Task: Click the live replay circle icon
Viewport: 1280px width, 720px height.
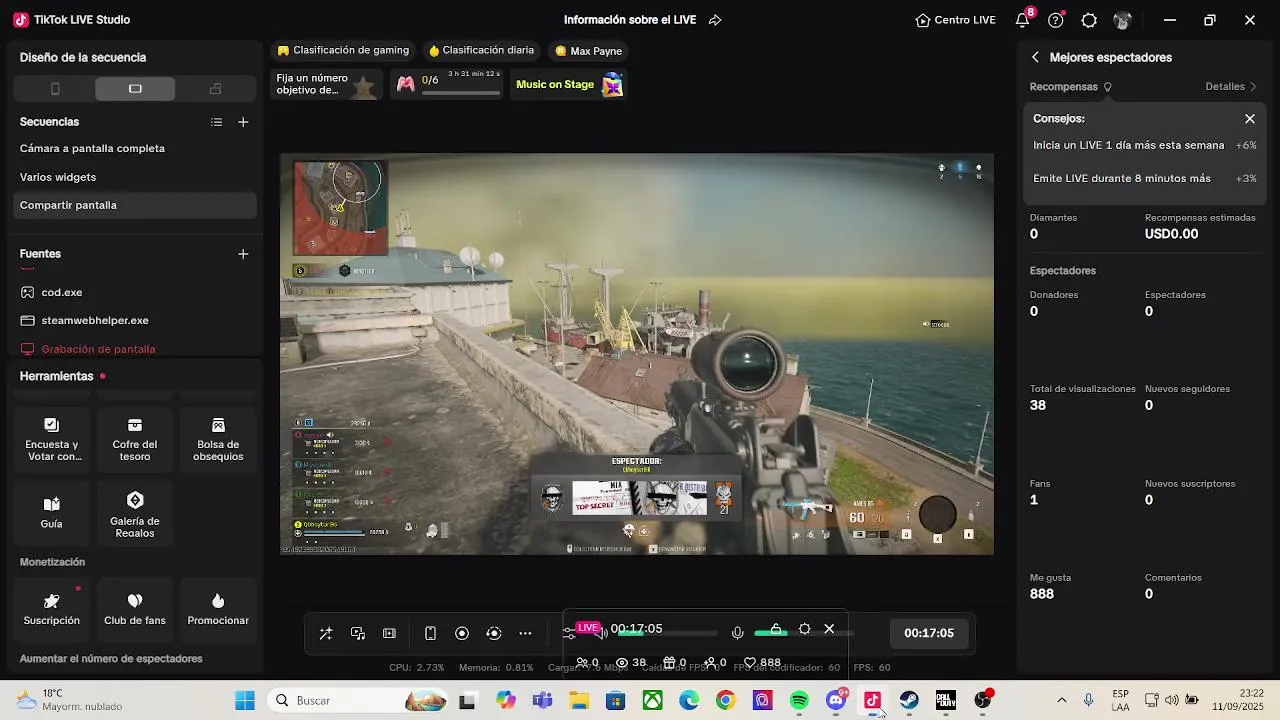Action: point(494,633)
